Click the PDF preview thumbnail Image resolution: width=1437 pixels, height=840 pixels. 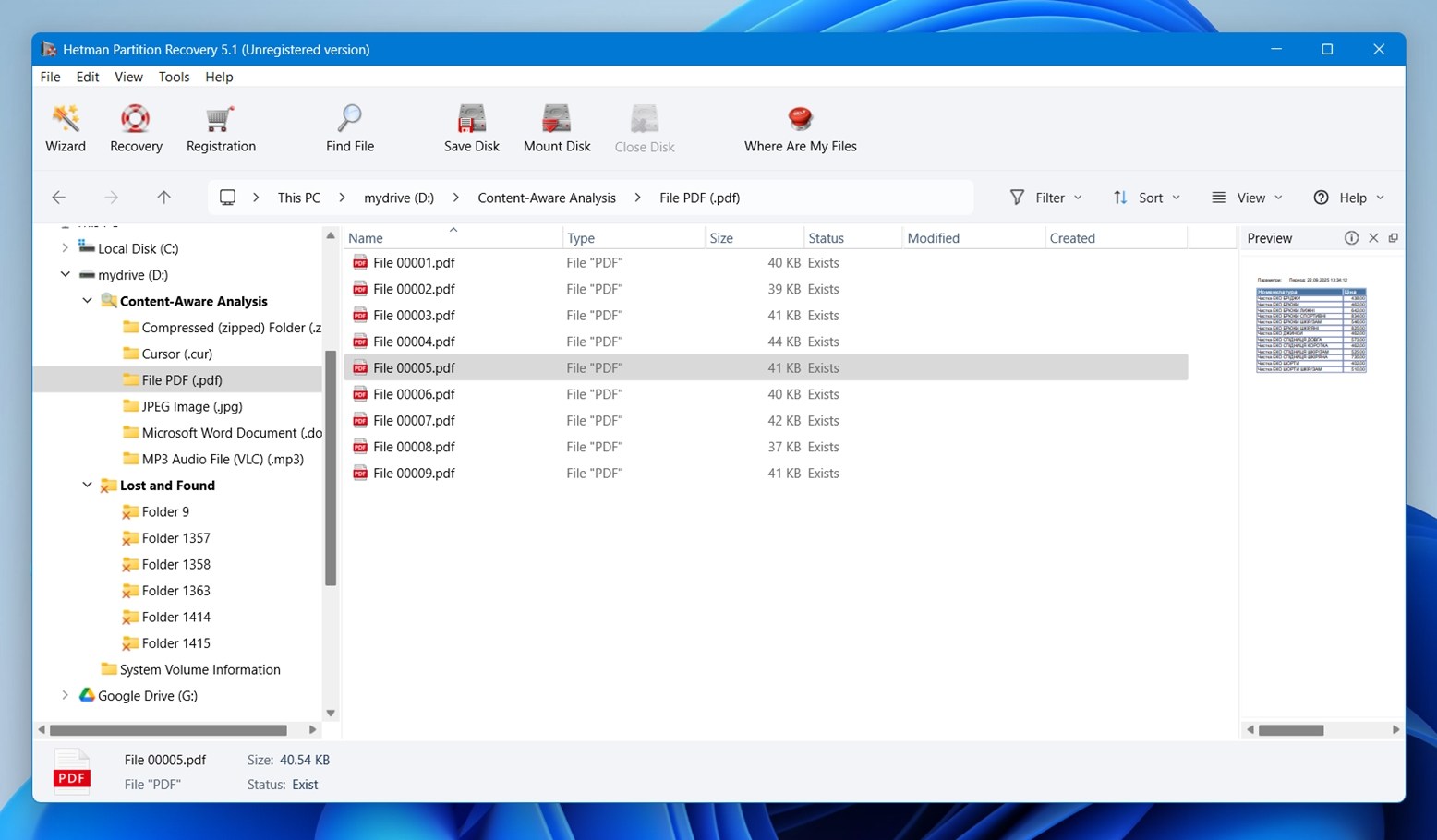[x=1310, y=325]
